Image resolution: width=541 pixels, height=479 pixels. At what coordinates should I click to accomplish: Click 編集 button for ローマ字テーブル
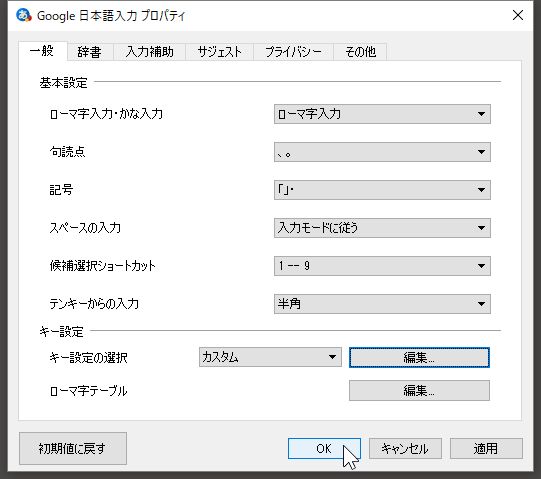point(419,391)
